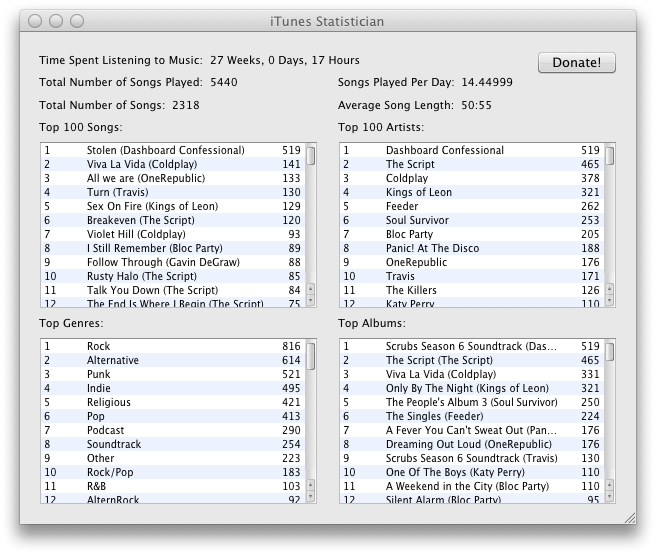This screenshot has height=554, width=656.
Task: Click the scroll up arrow in Top Albums list
Action: 610,485
